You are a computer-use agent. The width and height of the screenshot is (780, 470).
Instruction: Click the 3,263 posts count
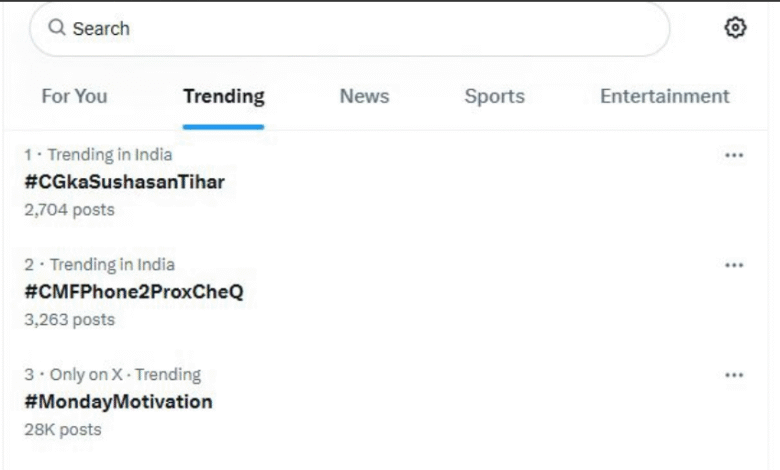[69, 320]
